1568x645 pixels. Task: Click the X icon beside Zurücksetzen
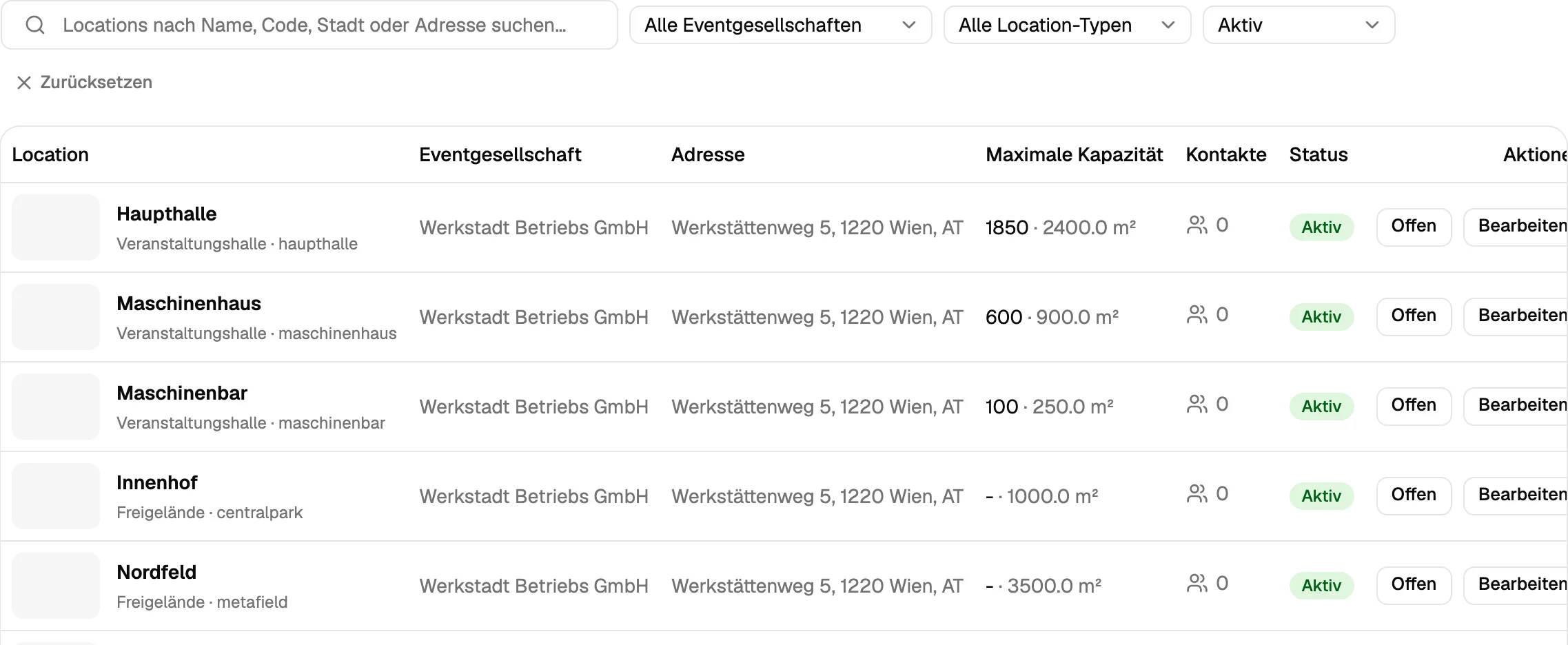point(24,83)
